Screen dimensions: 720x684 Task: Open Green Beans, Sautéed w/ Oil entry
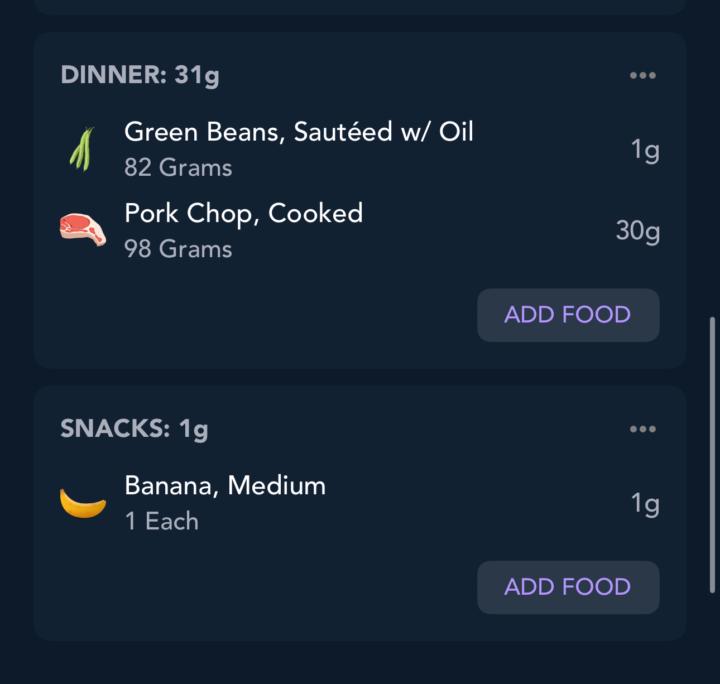[298, 132]
